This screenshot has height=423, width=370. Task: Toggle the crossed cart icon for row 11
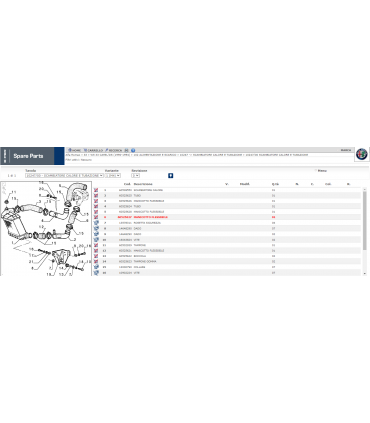(x=96, y=245)
